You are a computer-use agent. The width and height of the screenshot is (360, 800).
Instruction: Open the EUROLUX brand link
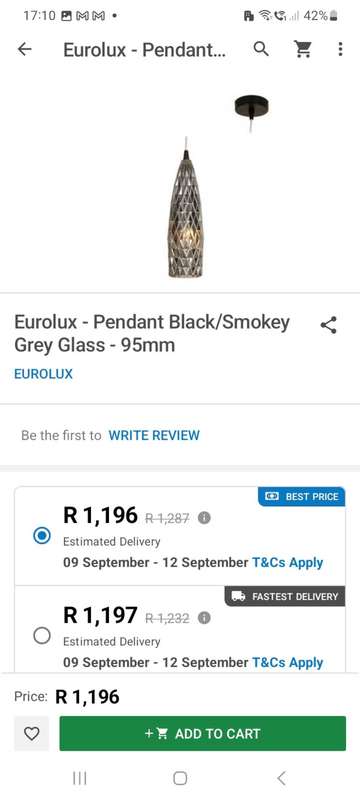(43, 374)
